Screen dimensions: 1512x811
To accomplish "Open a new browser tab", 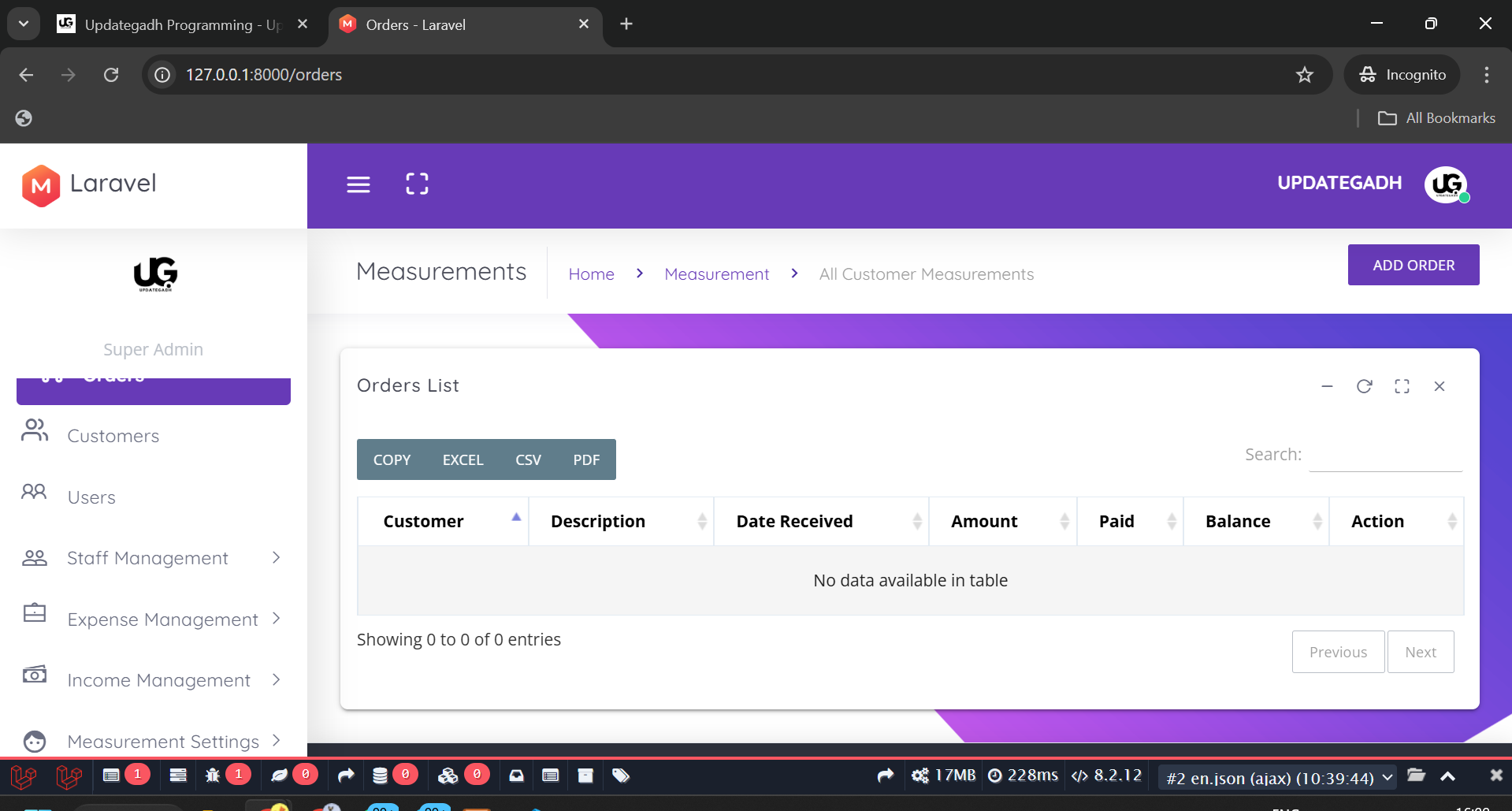I will [x=626, y=24].
